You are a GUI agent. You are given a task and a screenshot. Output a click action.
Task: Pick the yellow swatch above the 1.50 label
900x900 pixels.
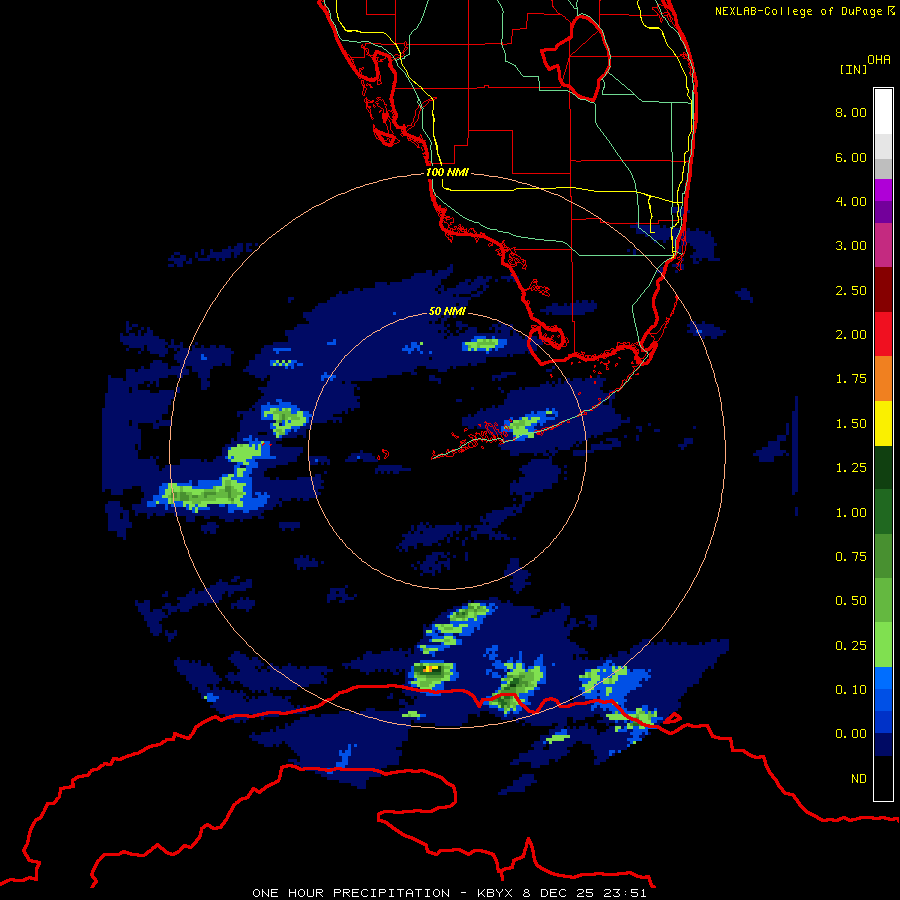click(883, 423)
